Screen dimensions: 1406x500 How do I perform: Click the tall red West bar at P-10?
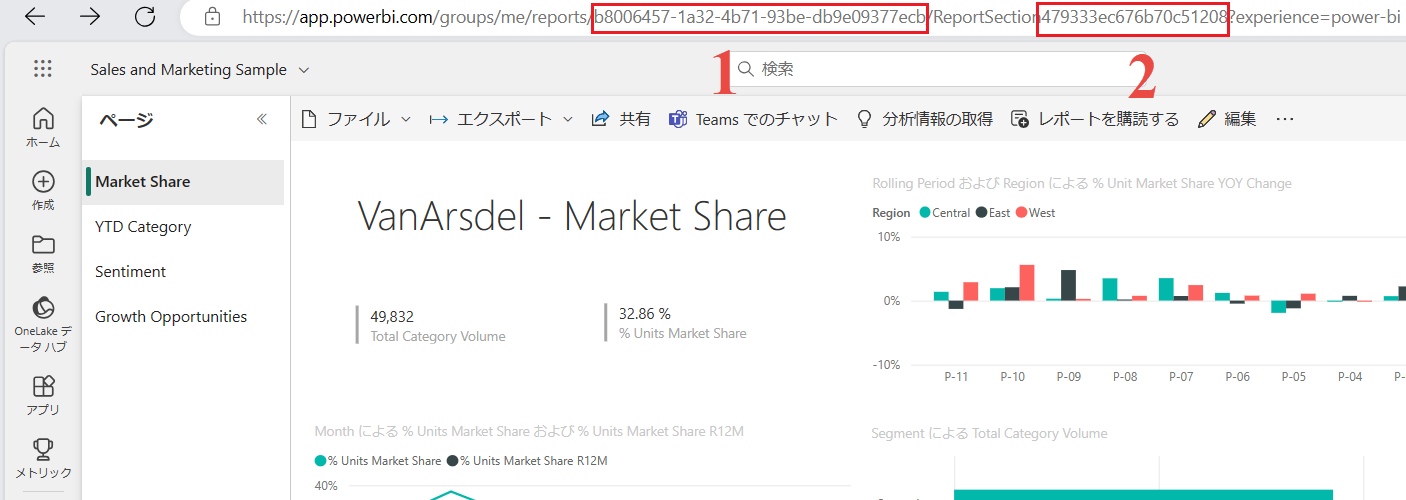coord(1027,282)
